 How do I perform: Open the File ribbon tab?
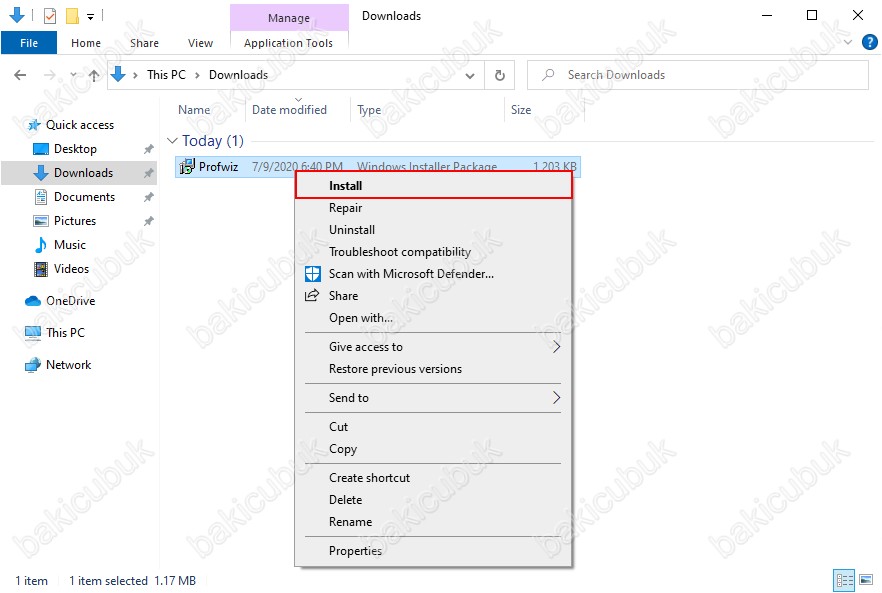pyautogui.click(x=29, y=43)
